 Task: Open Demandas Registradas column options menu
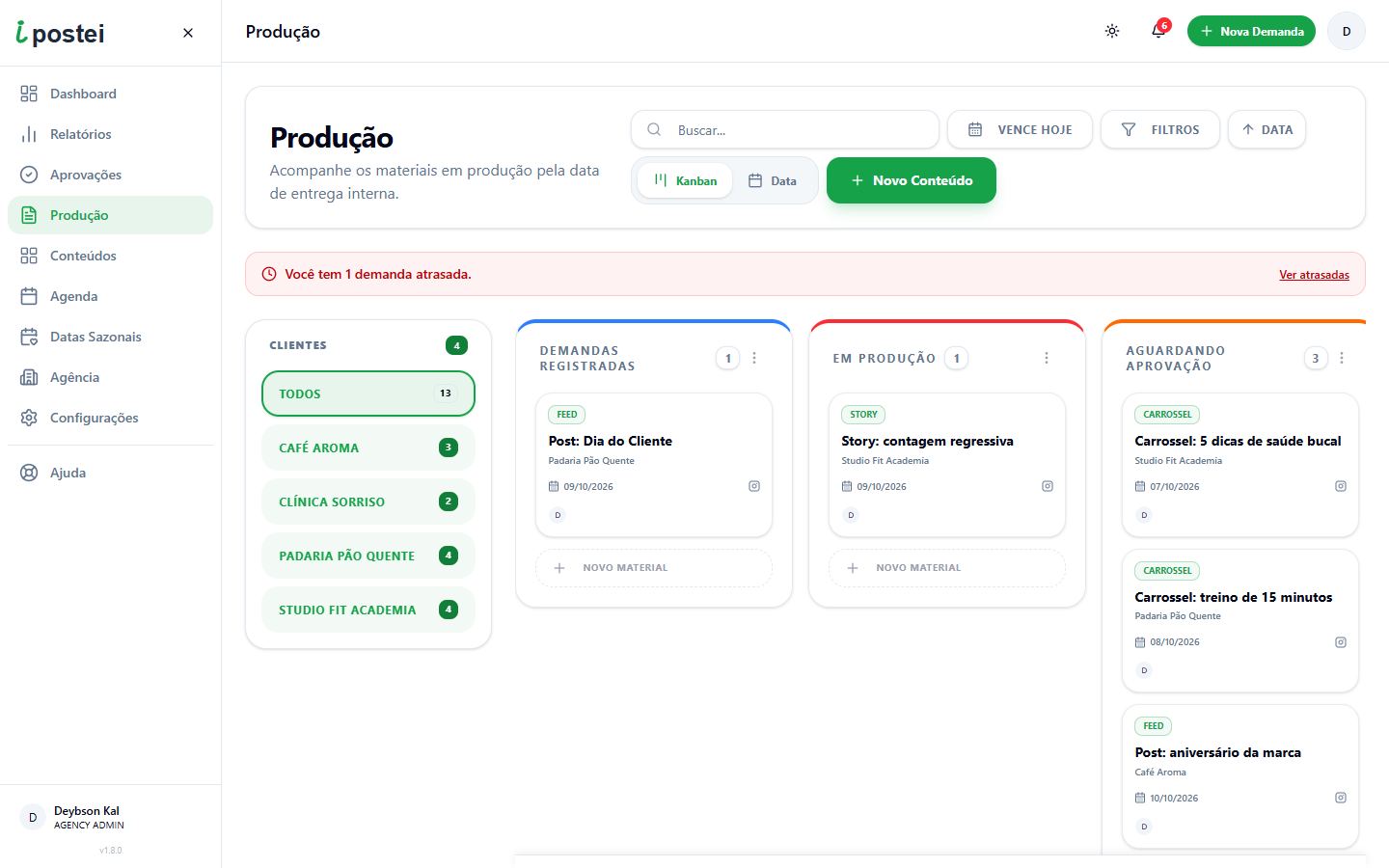754,358
